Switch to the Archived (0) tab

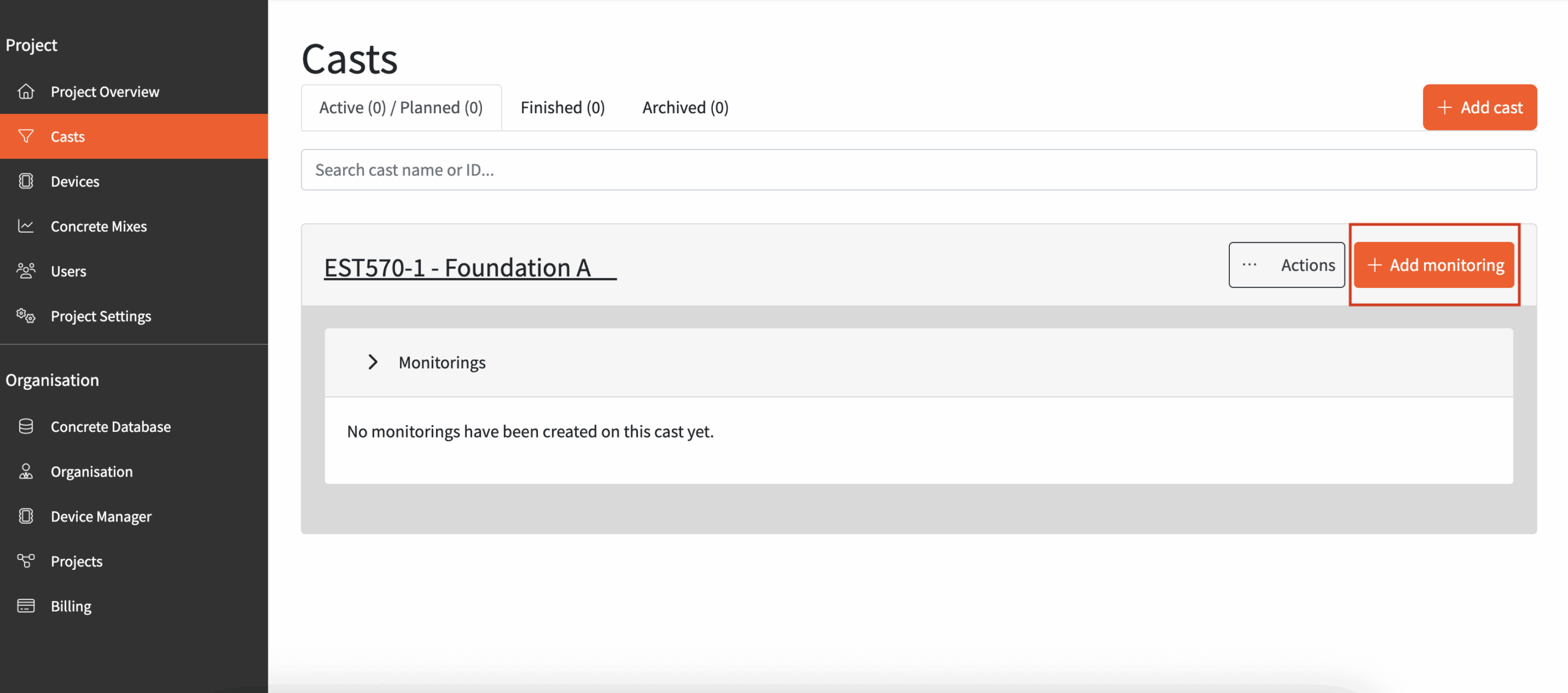click(685, 108)
